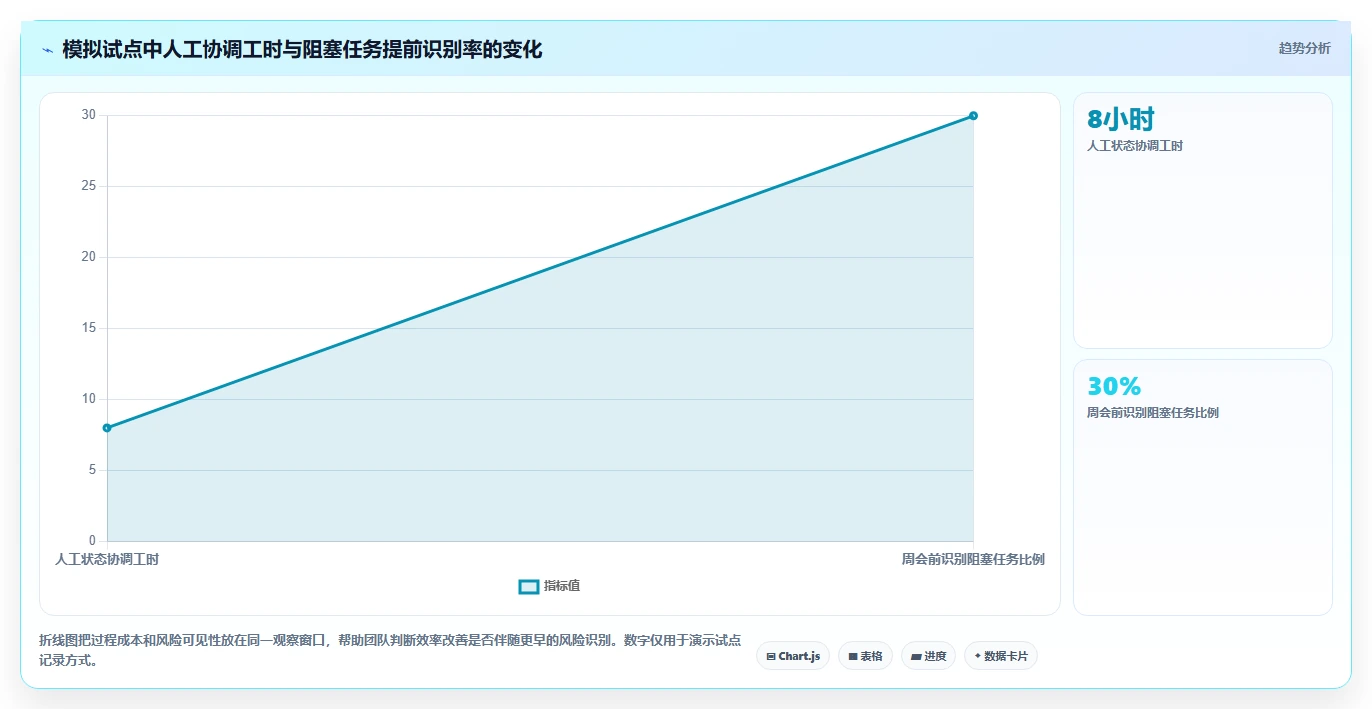Click the y-axis tick label 15
The height and width of the screenshot is (709, 1372).
(89, 328)
